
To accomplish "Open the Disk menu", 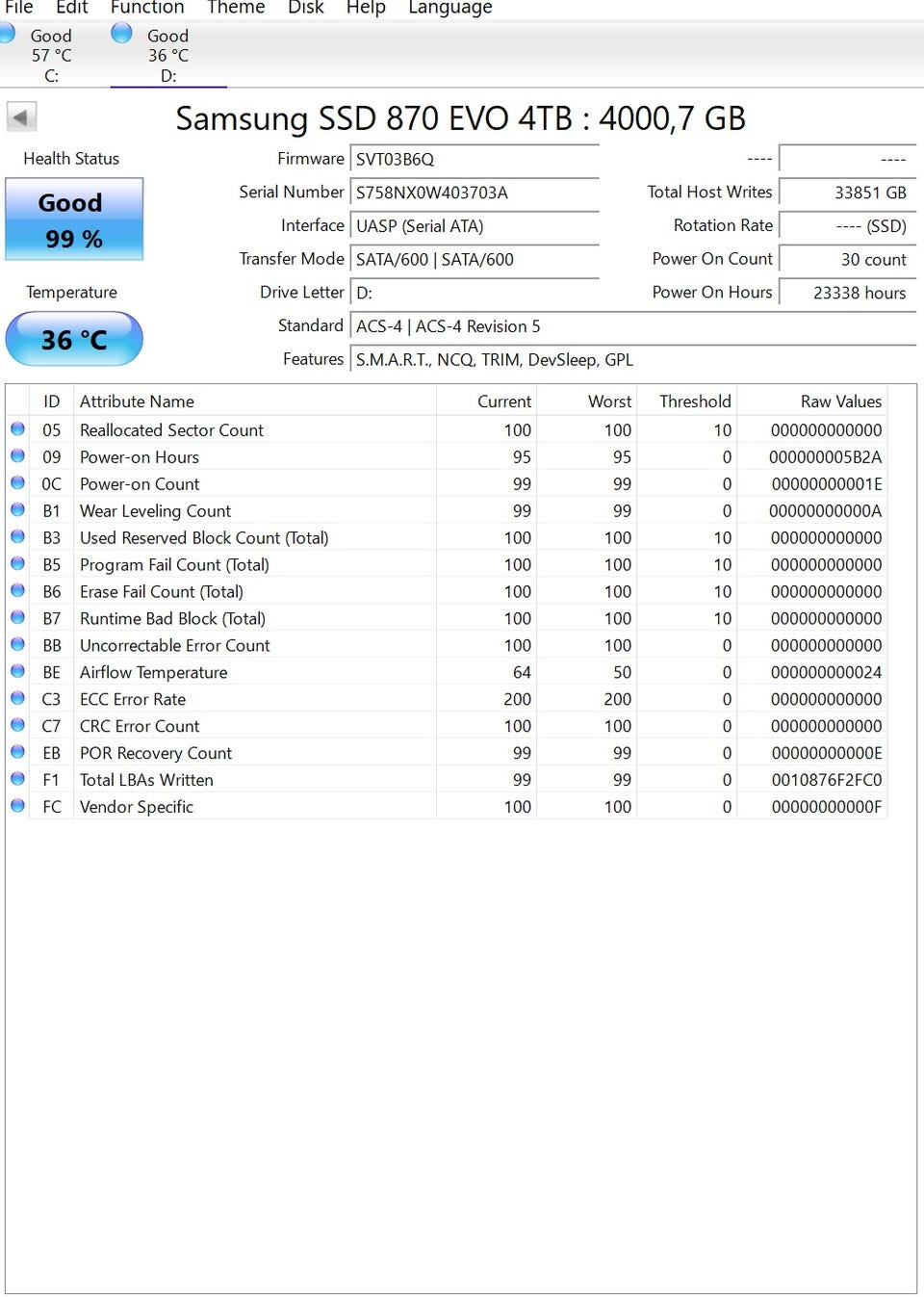I will tap(306, 7).
